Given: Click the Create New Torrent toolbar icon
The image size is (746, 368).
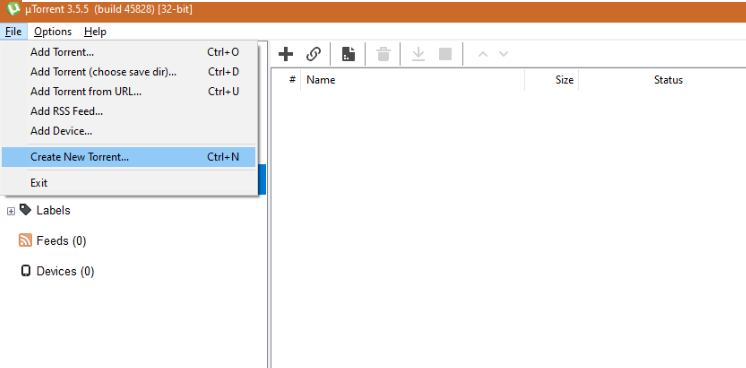Looking at the screenshot, I should [x=349, y=54].
